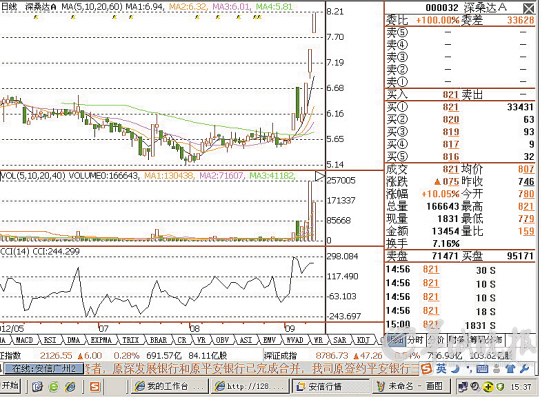Click the first quick launch icon beside 开始
This screenshot has width=550, height=412.
(x=38, y=387)
